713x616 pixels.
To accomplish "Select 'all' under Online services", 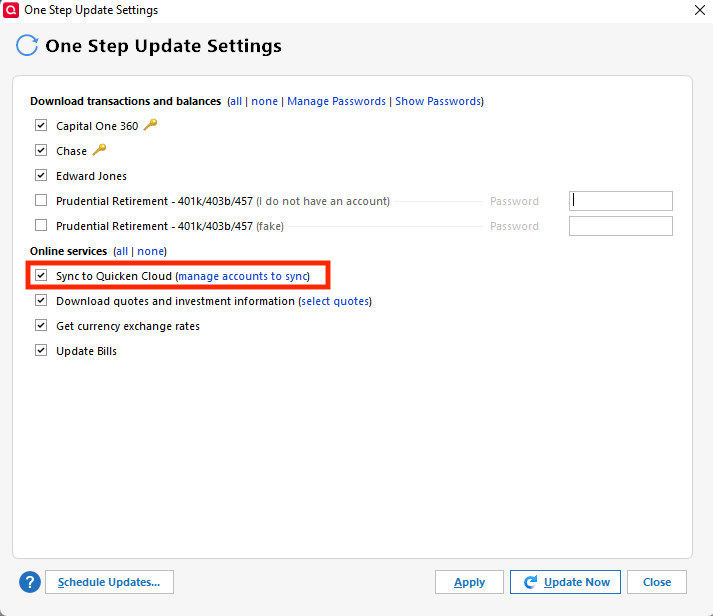I will click(x=121, y=251).
